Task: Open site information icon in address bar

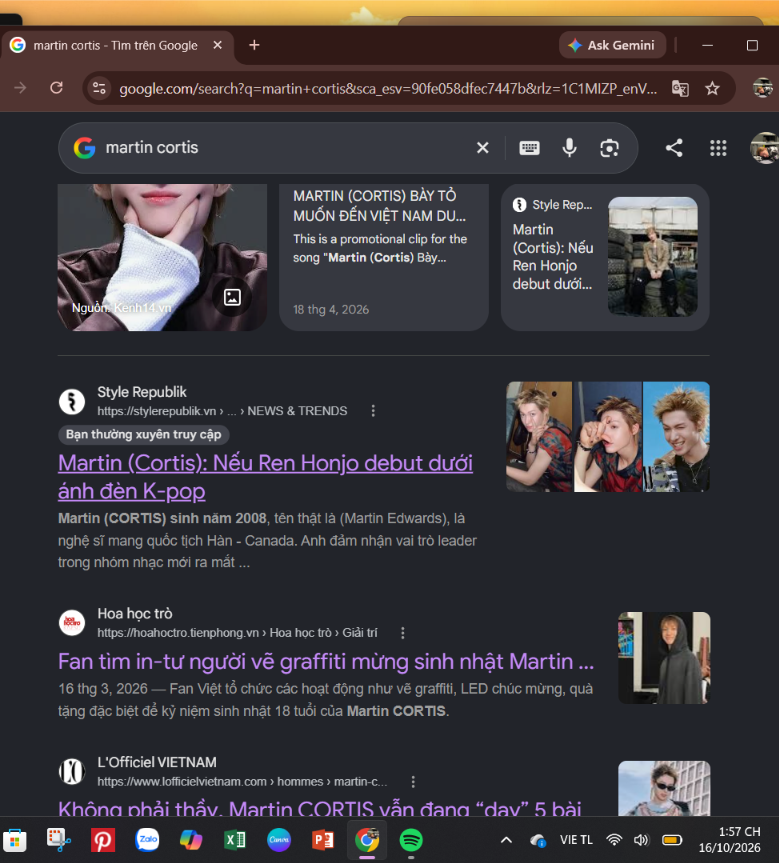Action: (x=99, y=88)
